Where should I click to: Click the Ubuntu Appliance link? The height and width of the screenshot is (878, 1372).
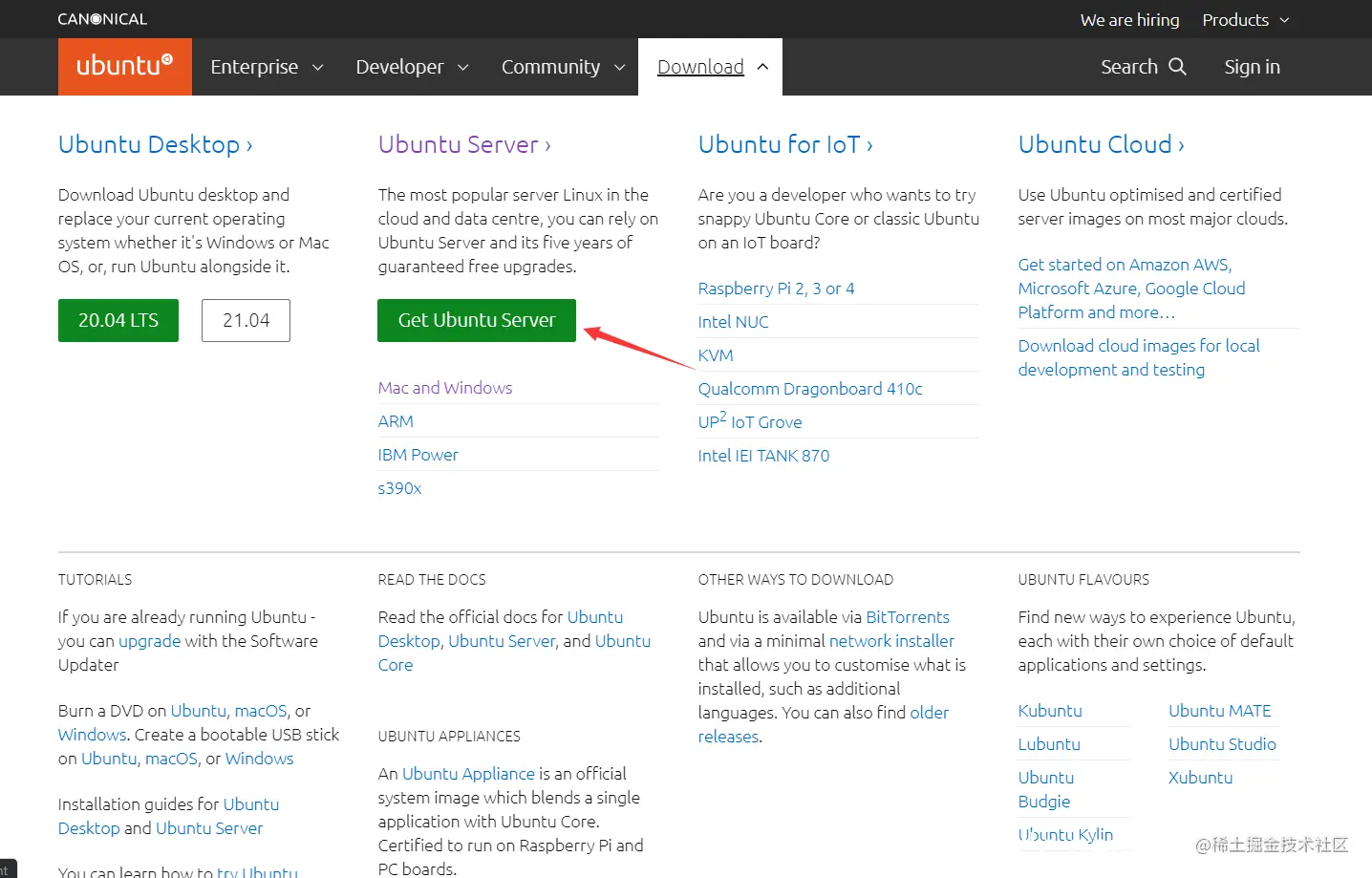(x=468, y=774)
